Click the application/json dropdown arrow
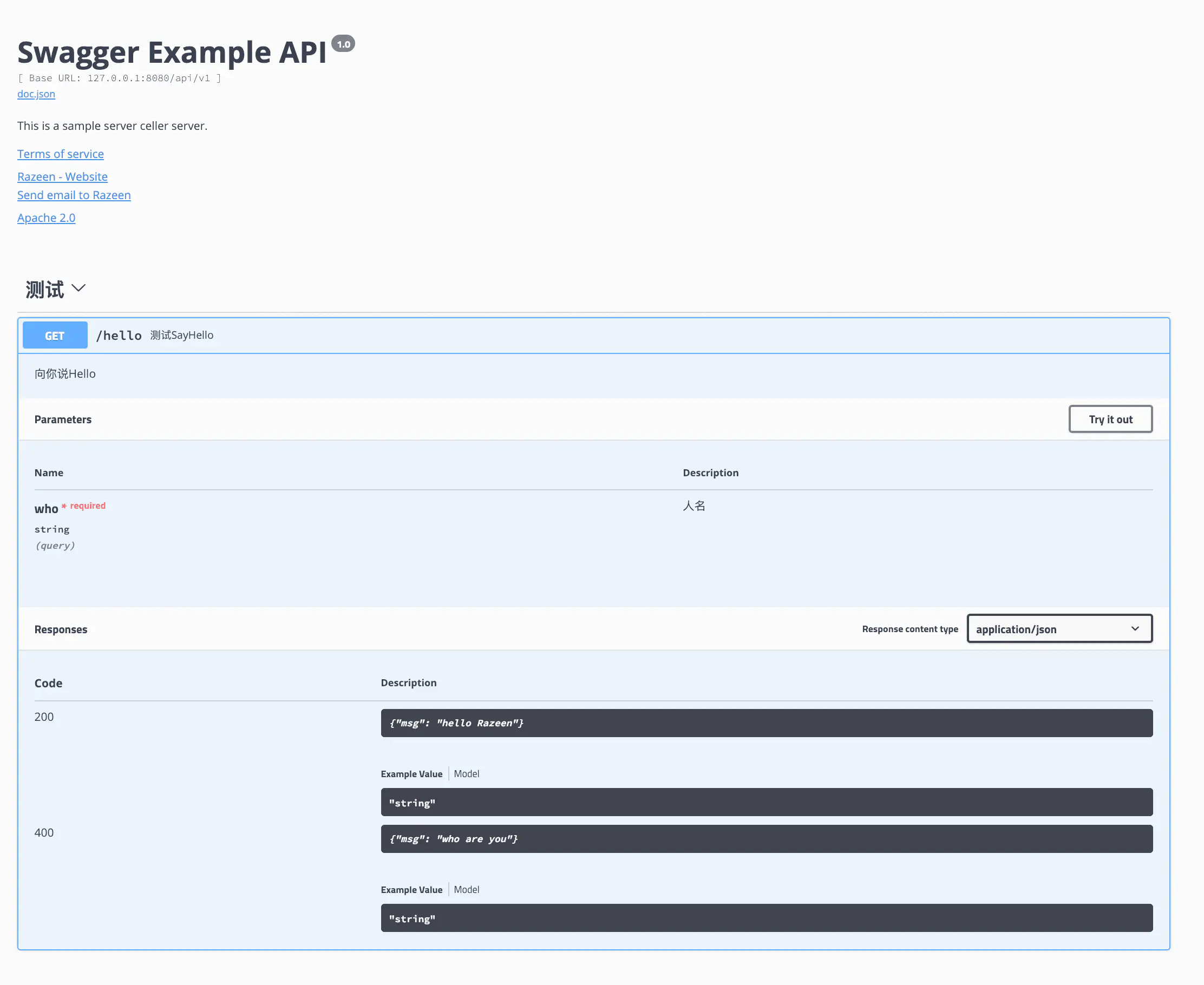Viewport: 1204px width, 985px height. 1135,629
